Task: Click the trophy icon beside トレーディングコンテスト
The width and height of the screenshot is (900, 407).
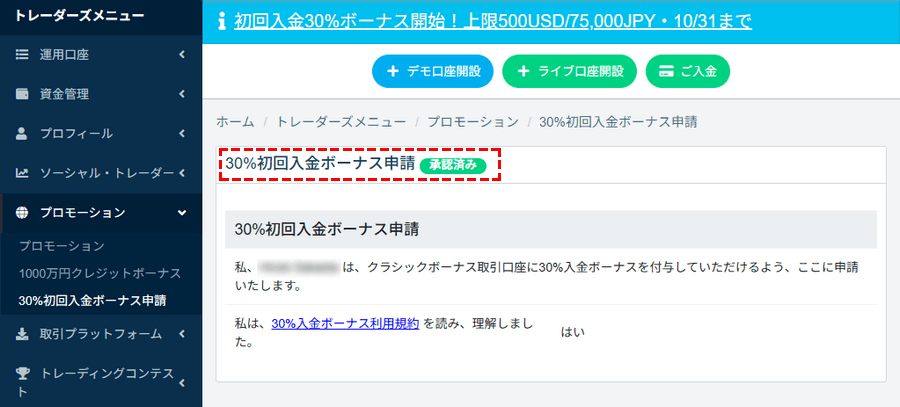Action: [x=22, y=374]
